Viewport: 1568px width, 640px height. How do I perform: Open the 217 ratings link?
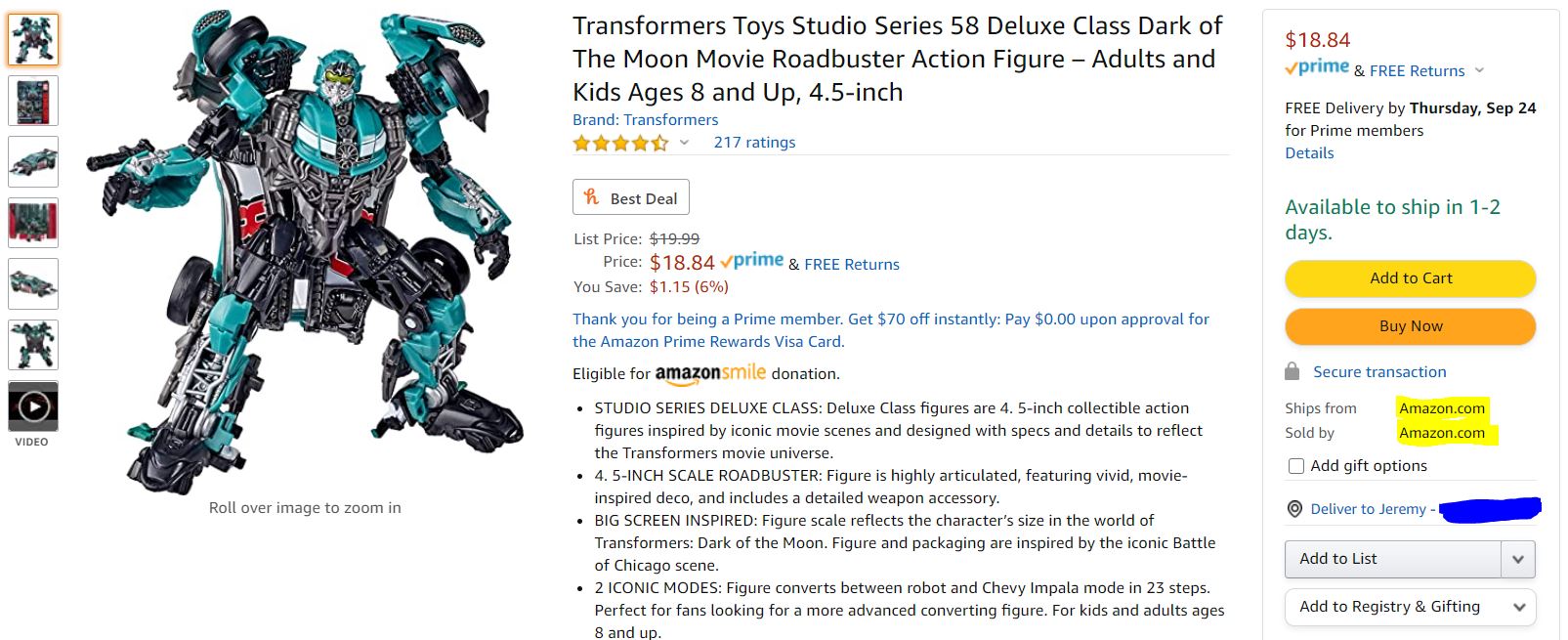click(x=754, y=143)
